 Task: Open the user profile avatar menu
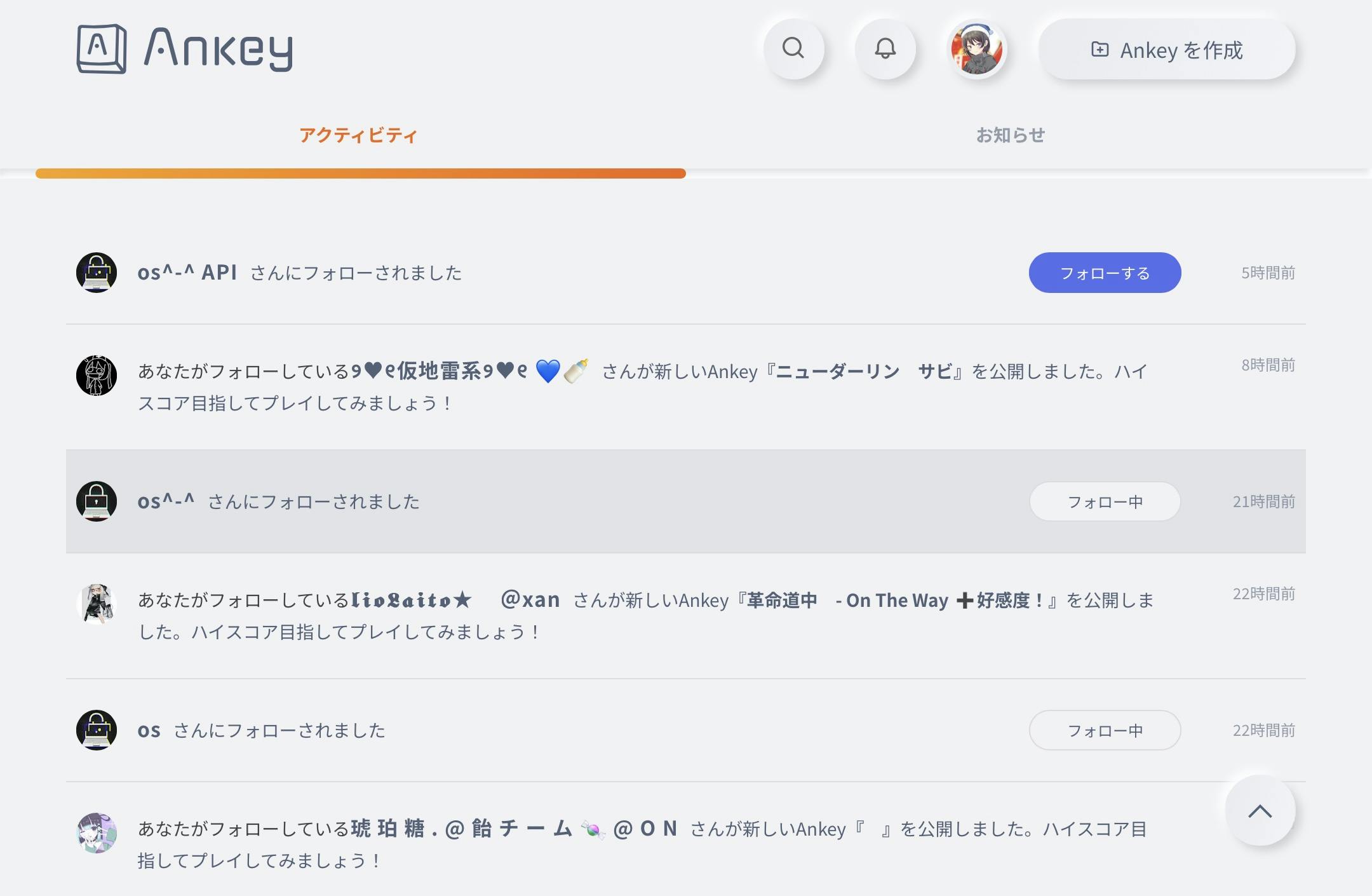pyautogui.click(x=976, y=49)
